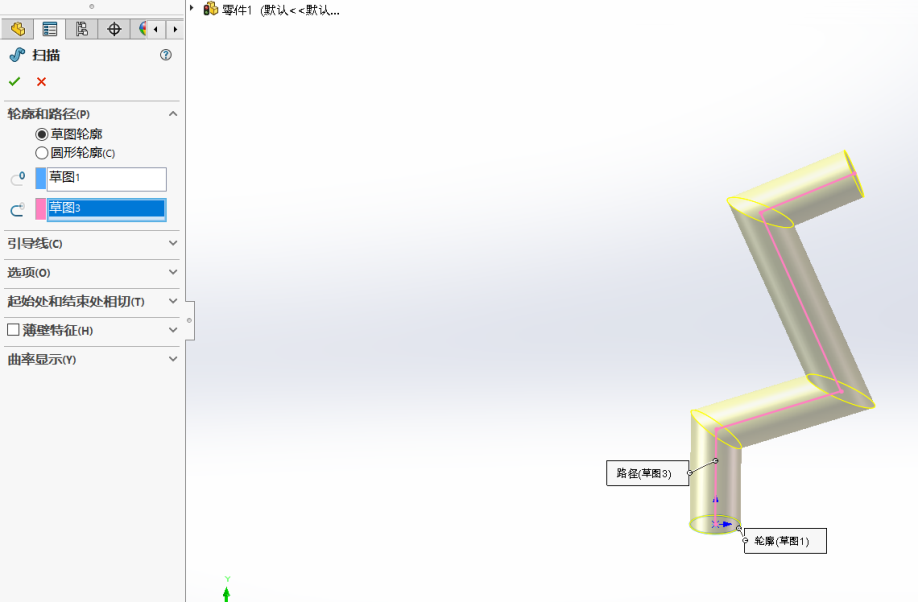918x602 pixels.
Task: Confirm the sweep with green checkmark
Action: click(x=15, y=81)
